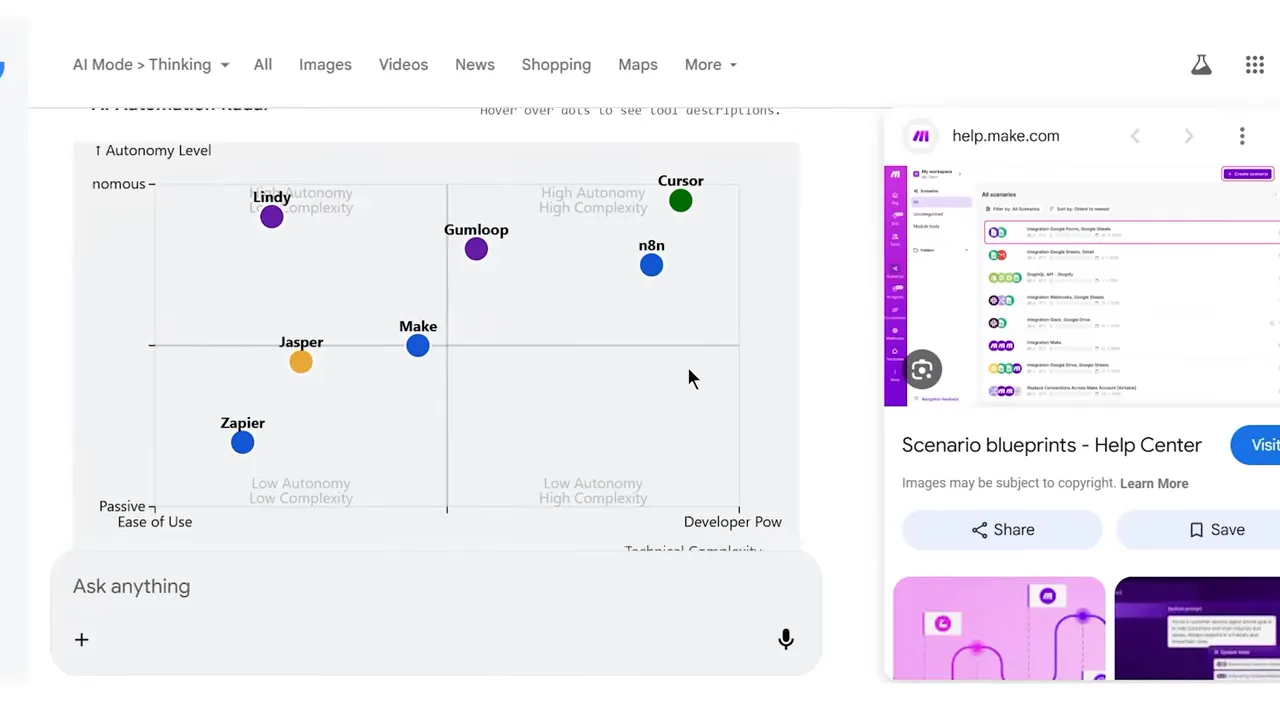The width and height of the screenshot is (1280, 720).
Task: Click the blue Zapier dot on chart
Action: tap(242, 442)
